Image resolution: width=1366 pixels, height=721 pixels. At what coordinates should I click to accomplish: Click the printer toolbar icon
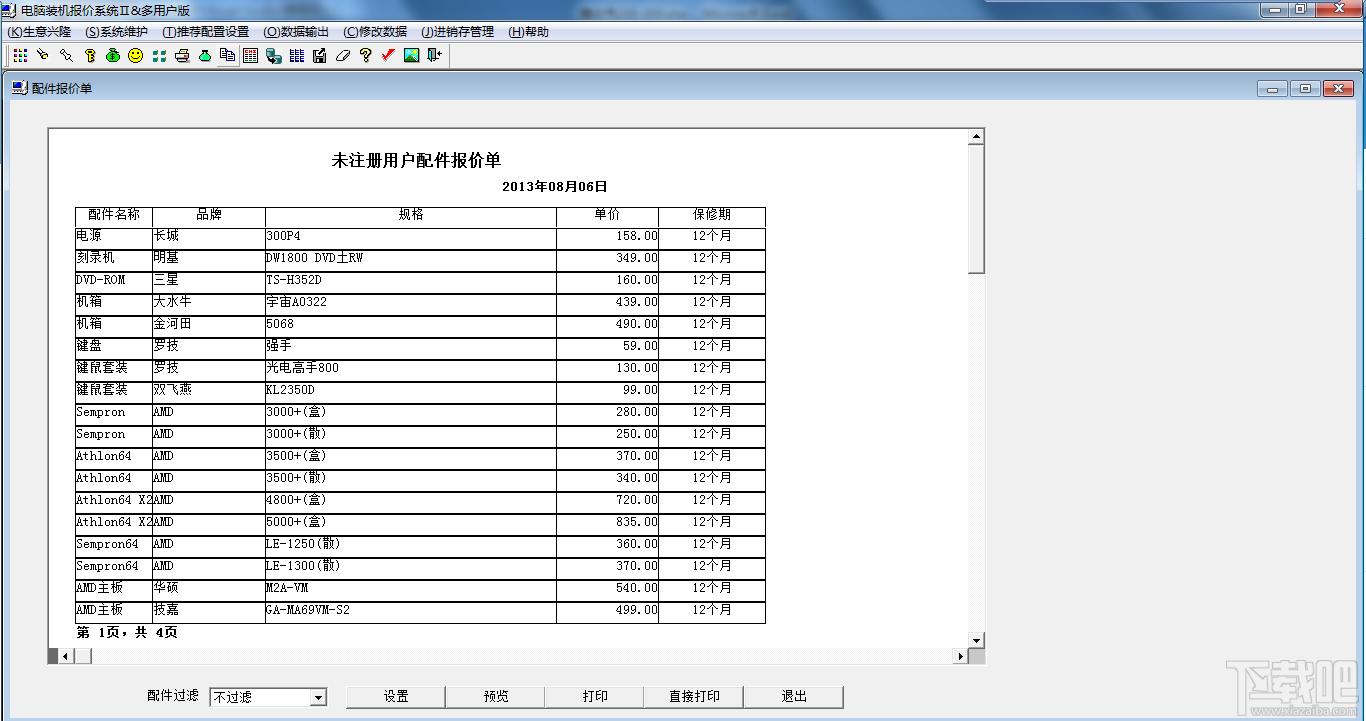(182, 56)
